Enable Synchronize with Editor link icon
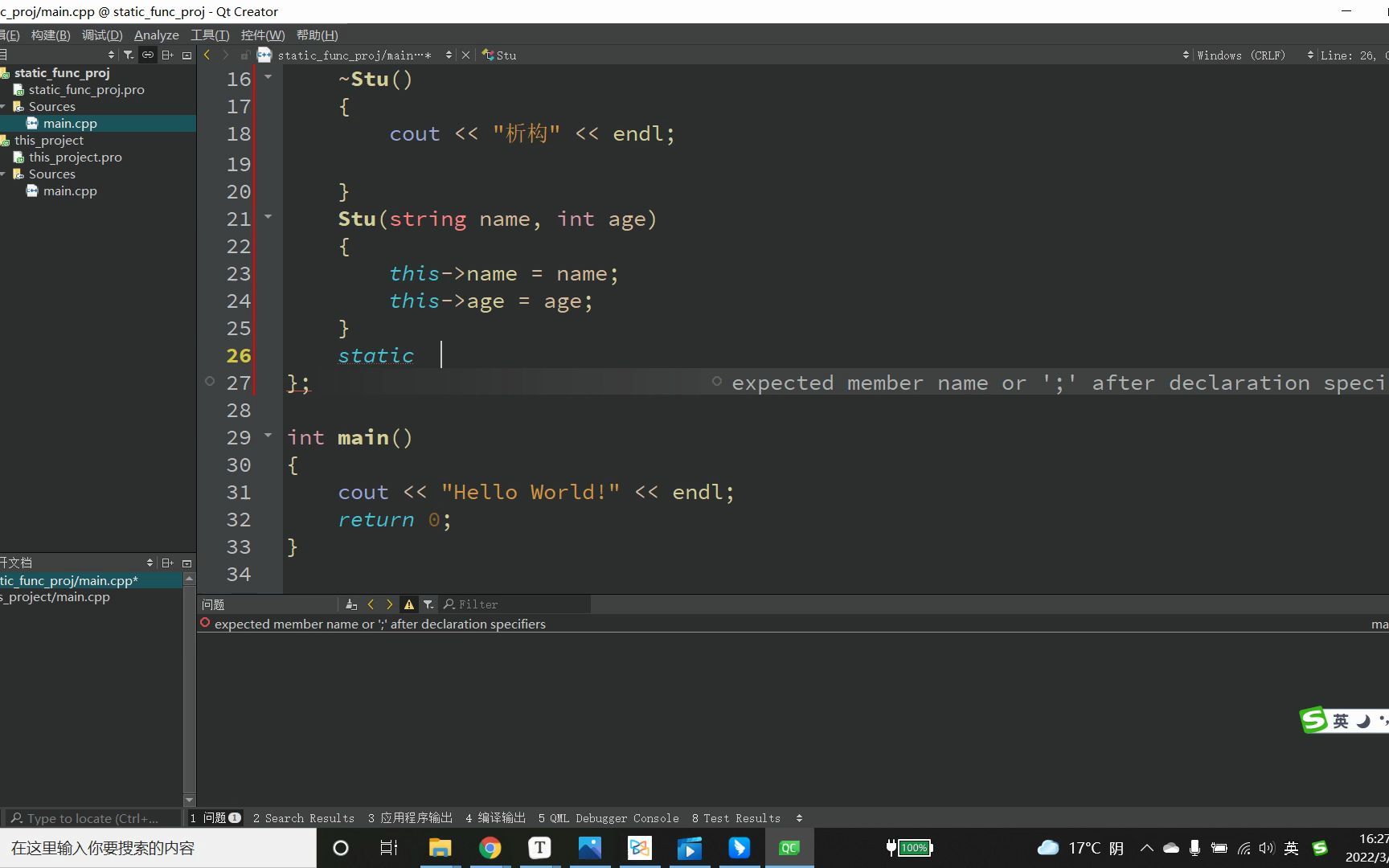The image size is (1389, 868). 148,55
